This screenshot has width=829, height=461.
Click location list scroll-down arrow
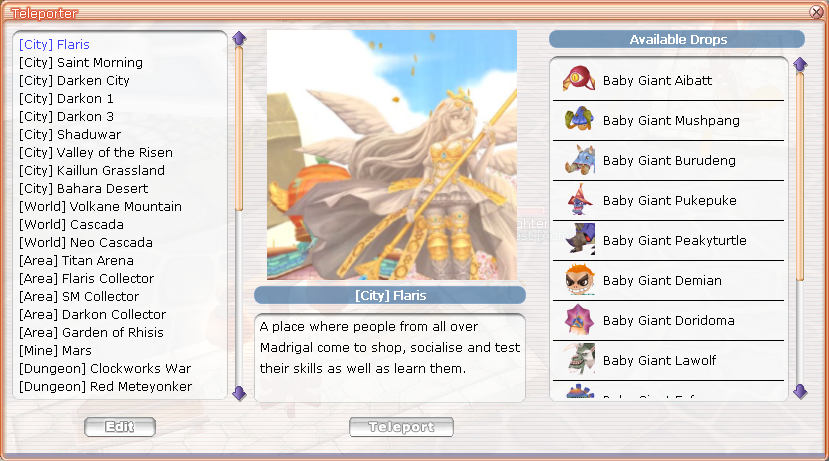239,393
